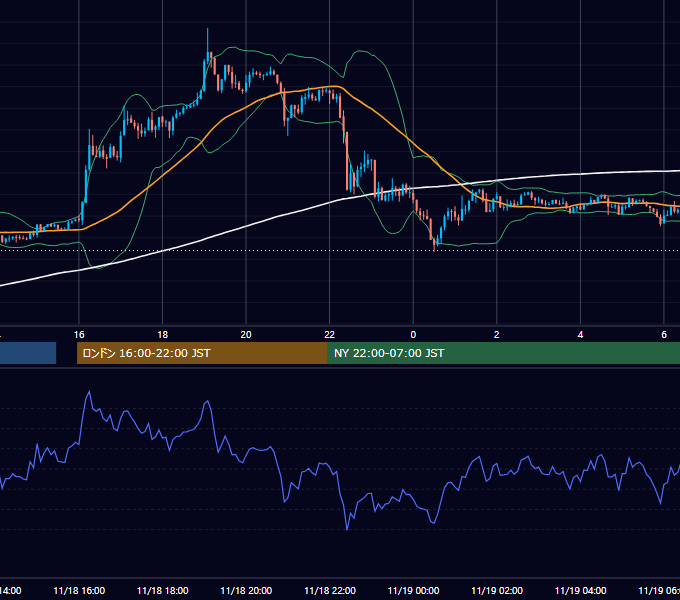The width and height of the screenshot is (680, 600).
Task: Click the "6" hour label on the upper time axis
Action: [664, 335]
